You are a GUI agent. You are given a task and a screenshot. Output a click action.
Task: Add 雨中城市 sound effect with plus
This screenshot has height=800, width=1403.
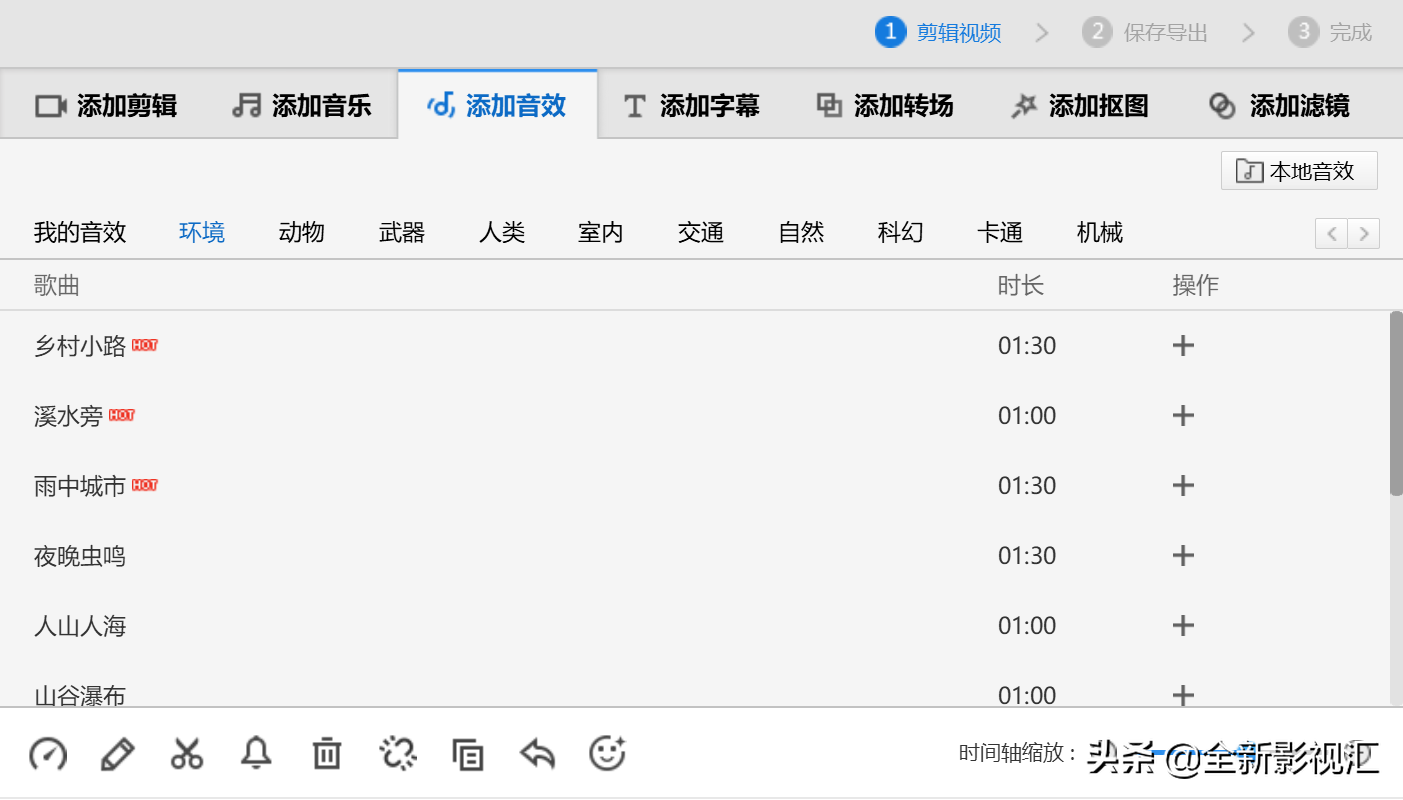pyautogui.click(x=1183, y=486)
